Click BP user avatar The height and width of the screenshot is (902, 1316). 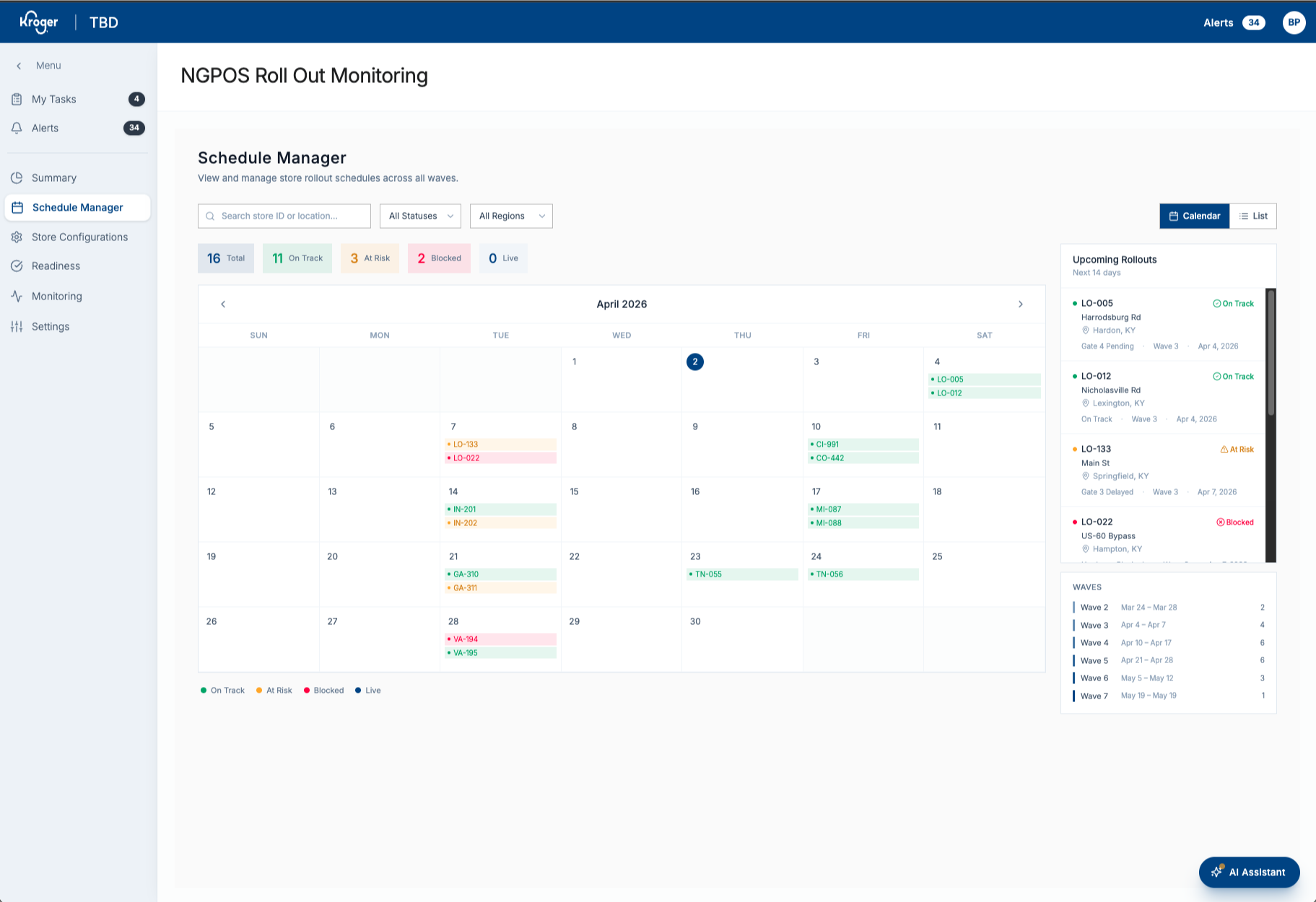point(1294,22)
